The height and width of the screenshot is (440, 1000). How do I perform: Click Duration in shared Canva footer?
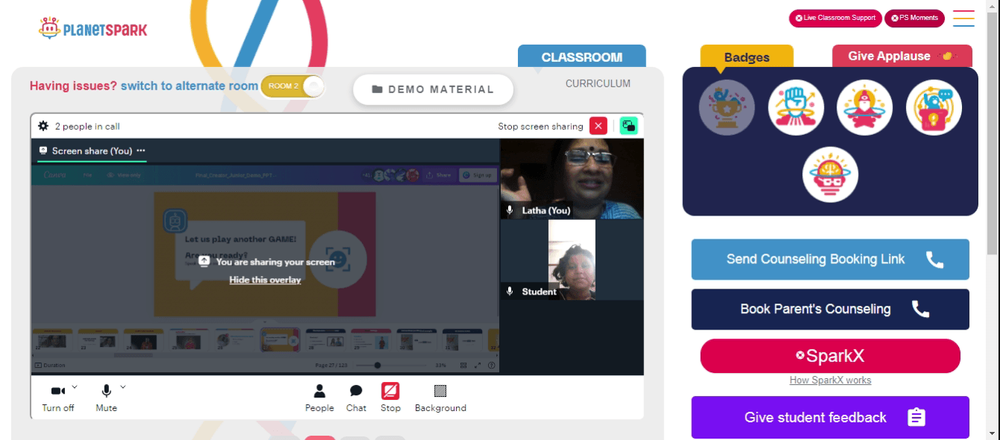pyautogui.click(x=50, y=365)
